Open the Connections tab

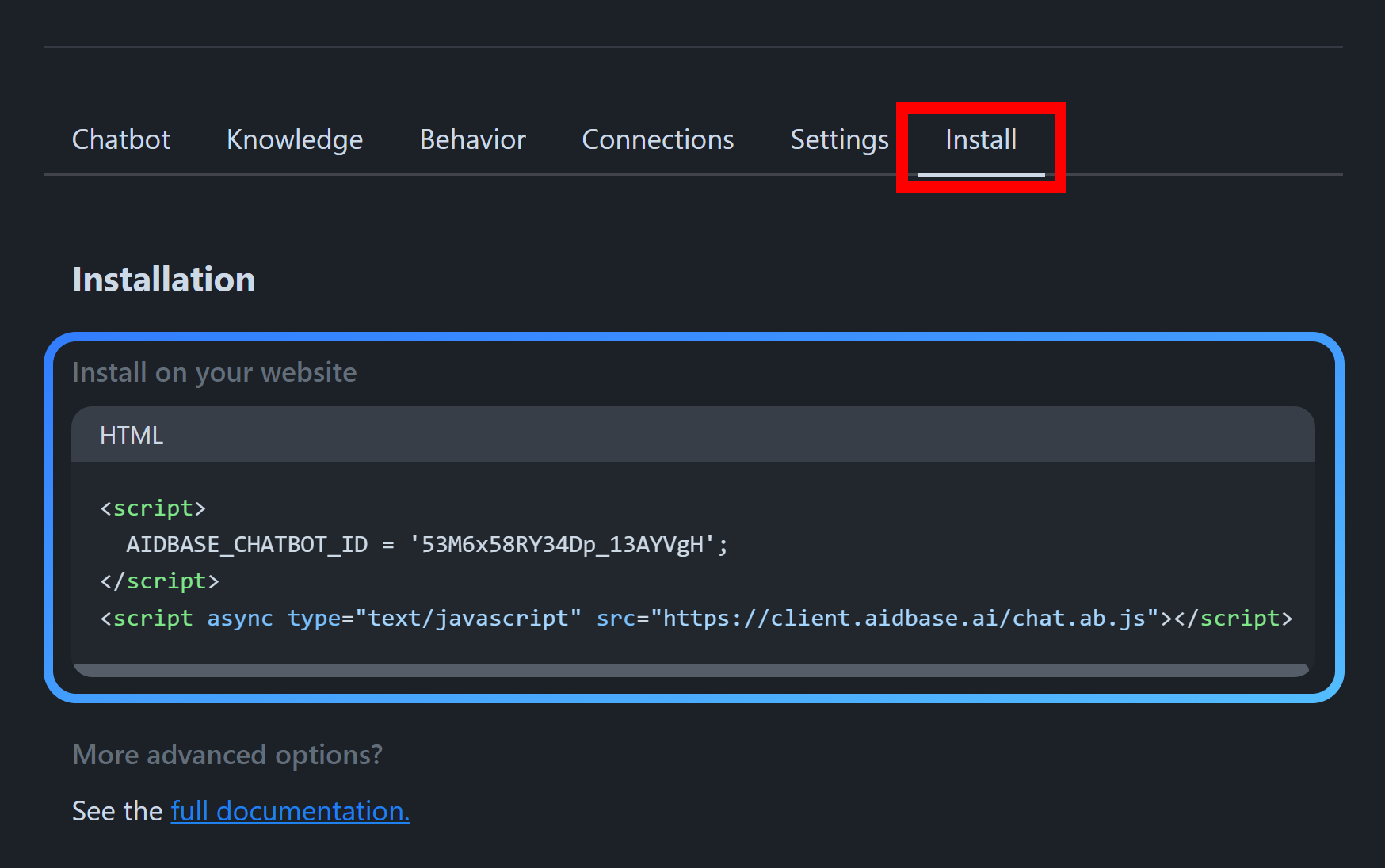coord(657,139)
